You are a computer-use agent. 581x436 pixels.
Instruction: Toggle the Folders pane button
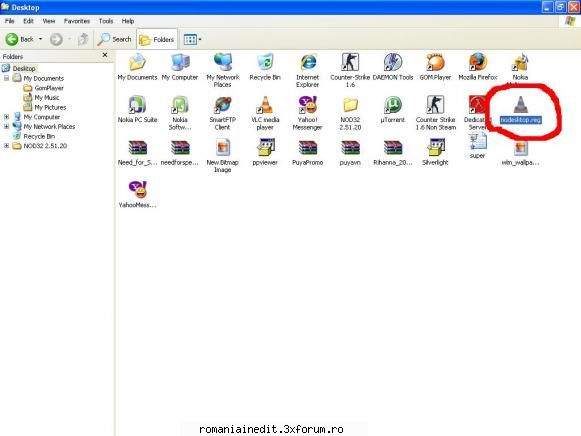click(157, 39)
